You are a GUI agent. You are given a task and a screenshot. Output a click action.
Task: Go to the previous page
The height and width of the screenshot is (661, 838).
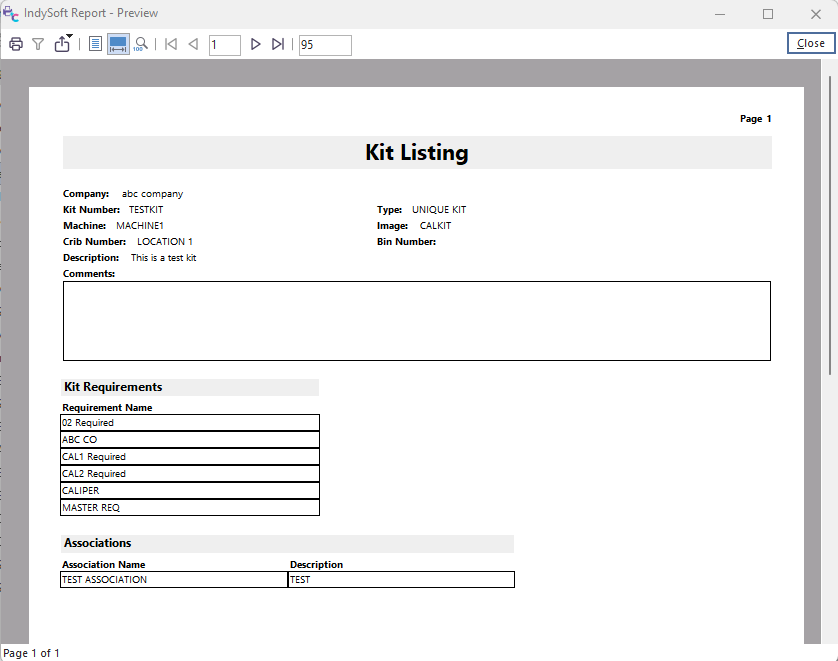(193, 44)
